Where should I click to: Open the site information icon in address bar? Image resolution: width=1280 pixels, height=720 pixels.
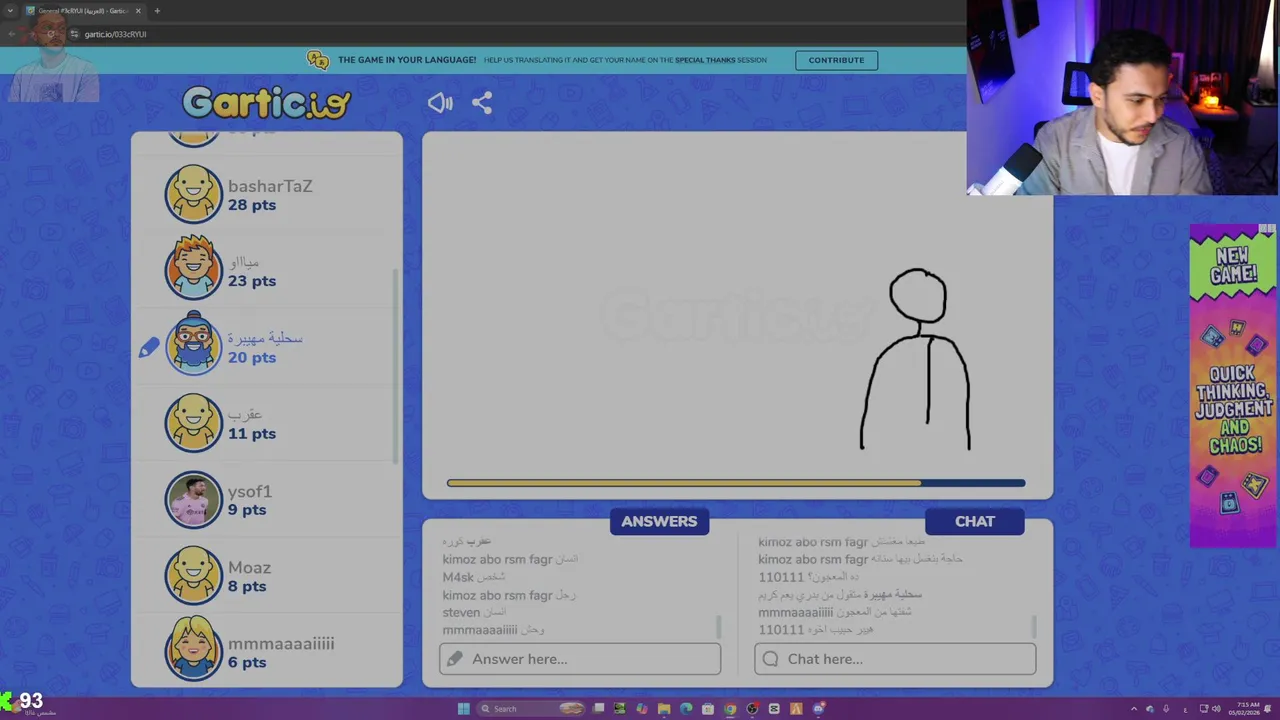(75, 34)
